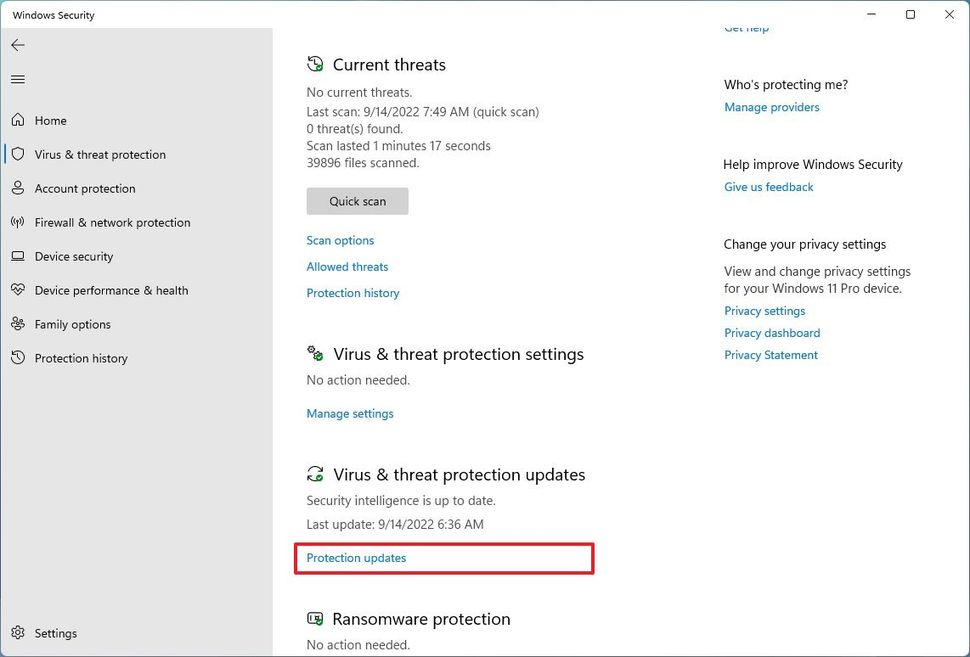Open Account protection in the sidebar

pyautogui.click(x=85, y=188)
